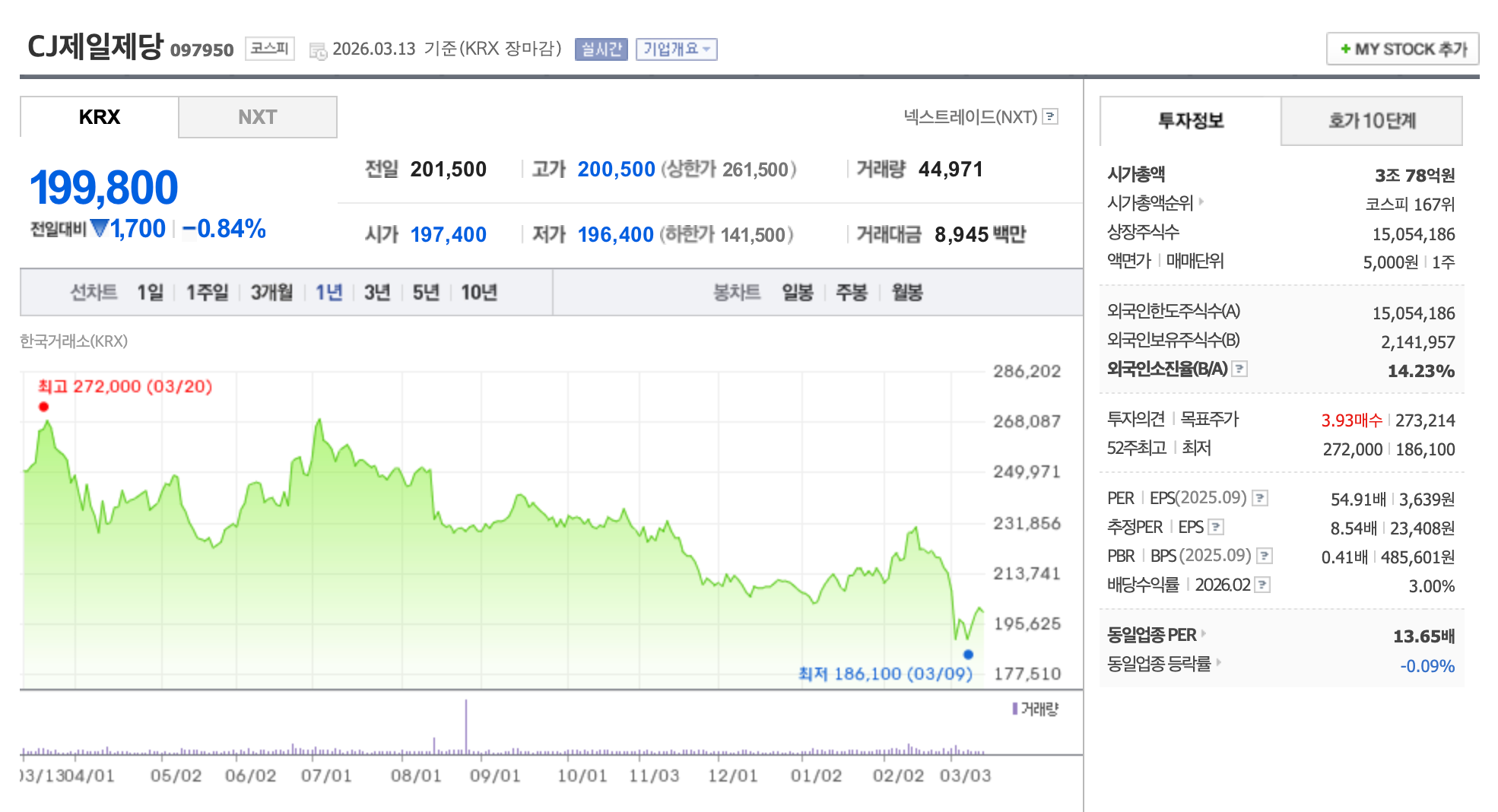1498x812 pixels.
Task: Select 5년 chart range
Action: coord(426,293)
